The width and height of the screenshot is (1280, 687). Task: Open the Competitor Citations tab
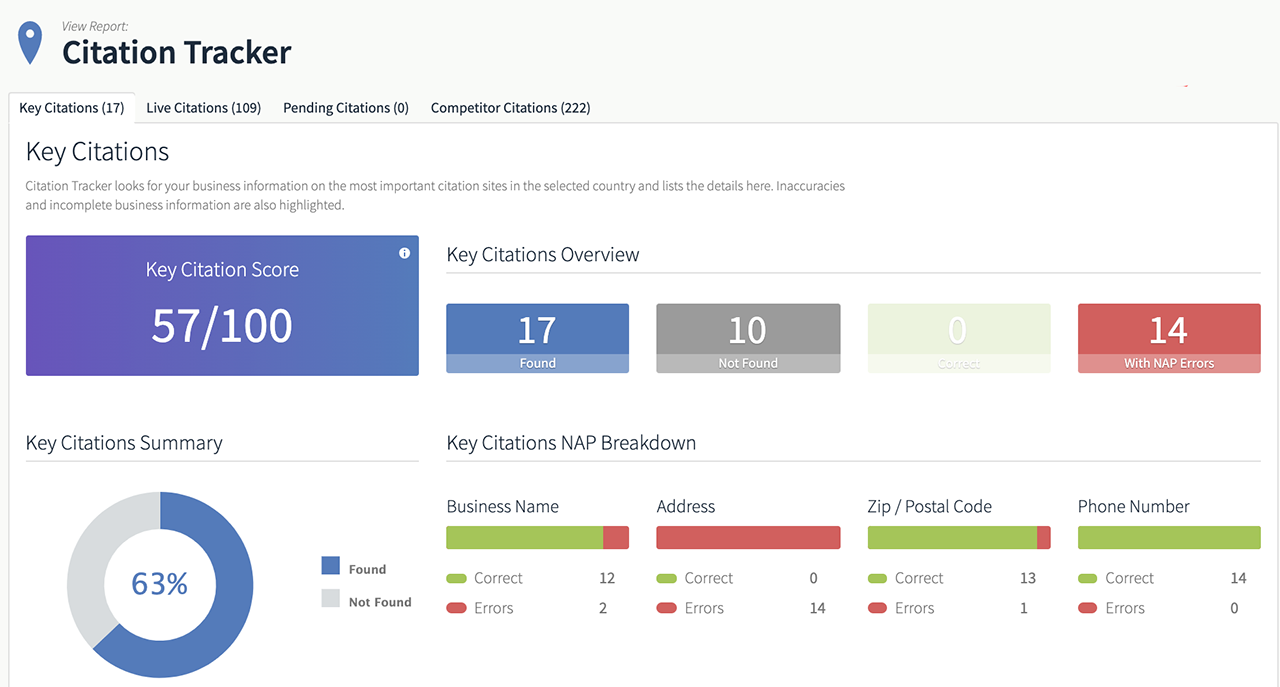[x=510, y=107]
